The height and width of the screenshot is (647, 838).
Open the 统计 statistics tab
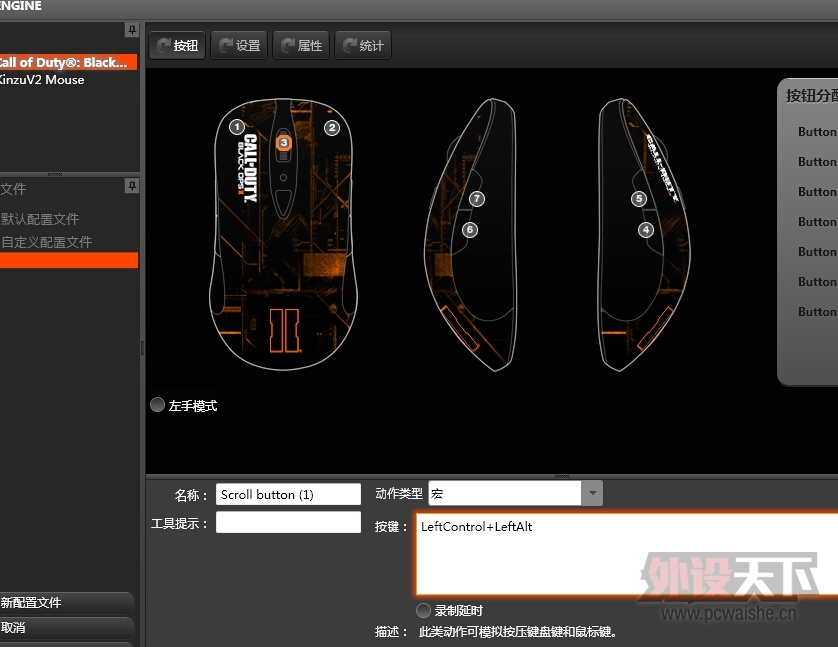(x=363, y=45)
